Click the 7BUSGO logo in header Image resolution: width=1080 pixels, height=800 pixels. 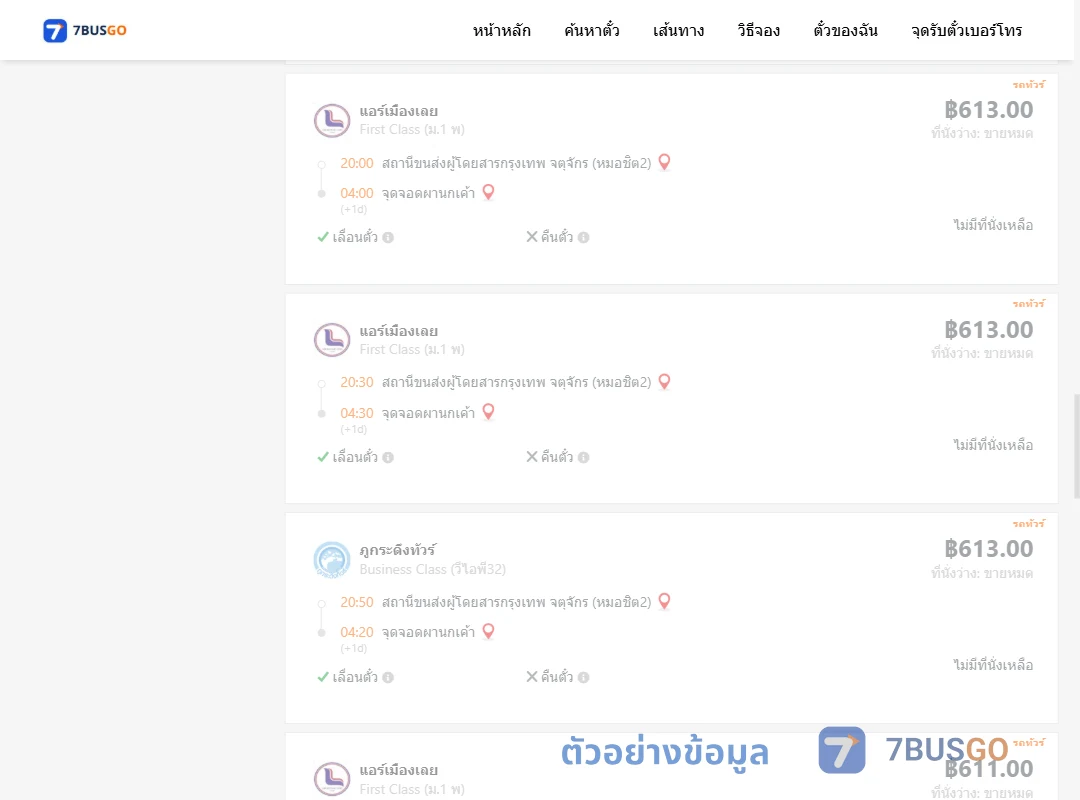(85, 30)
